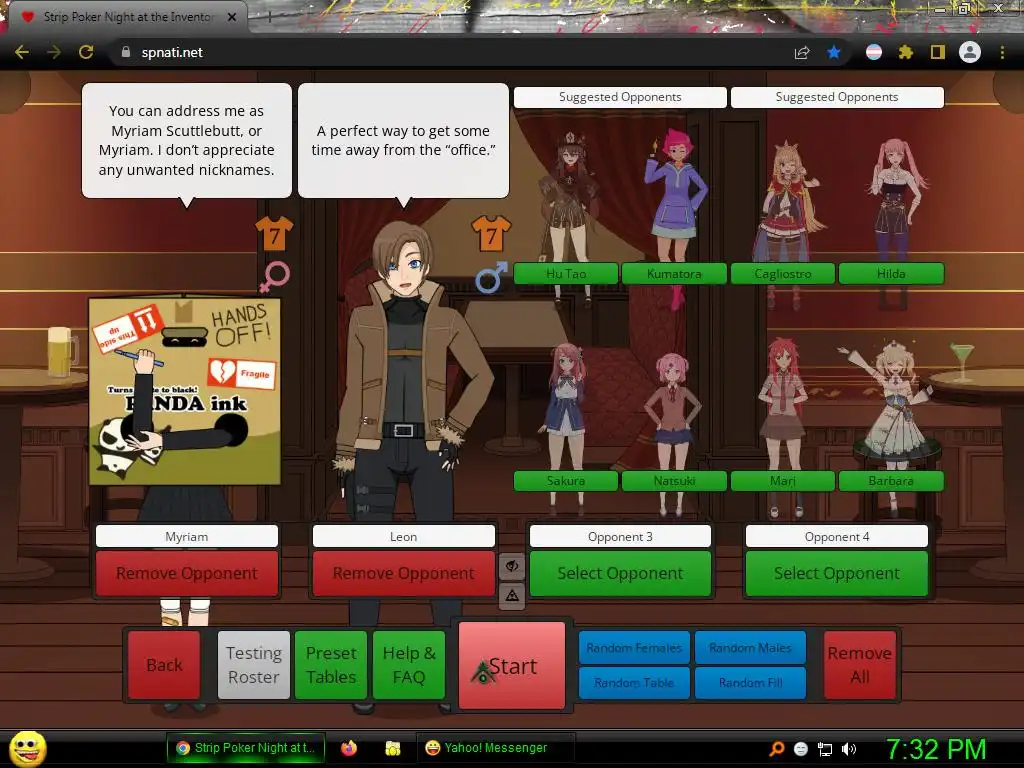Remove Leon as opponent
1024x768 pixels.
tap(404, 573)
